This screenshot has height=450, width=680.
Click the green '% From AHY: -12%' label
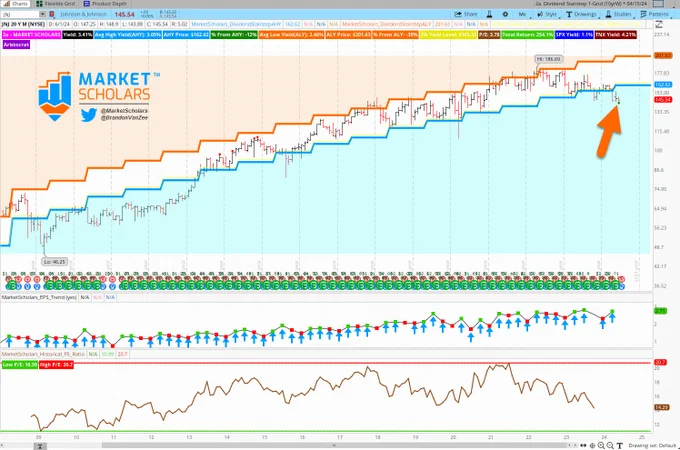[x=234, y=35]
